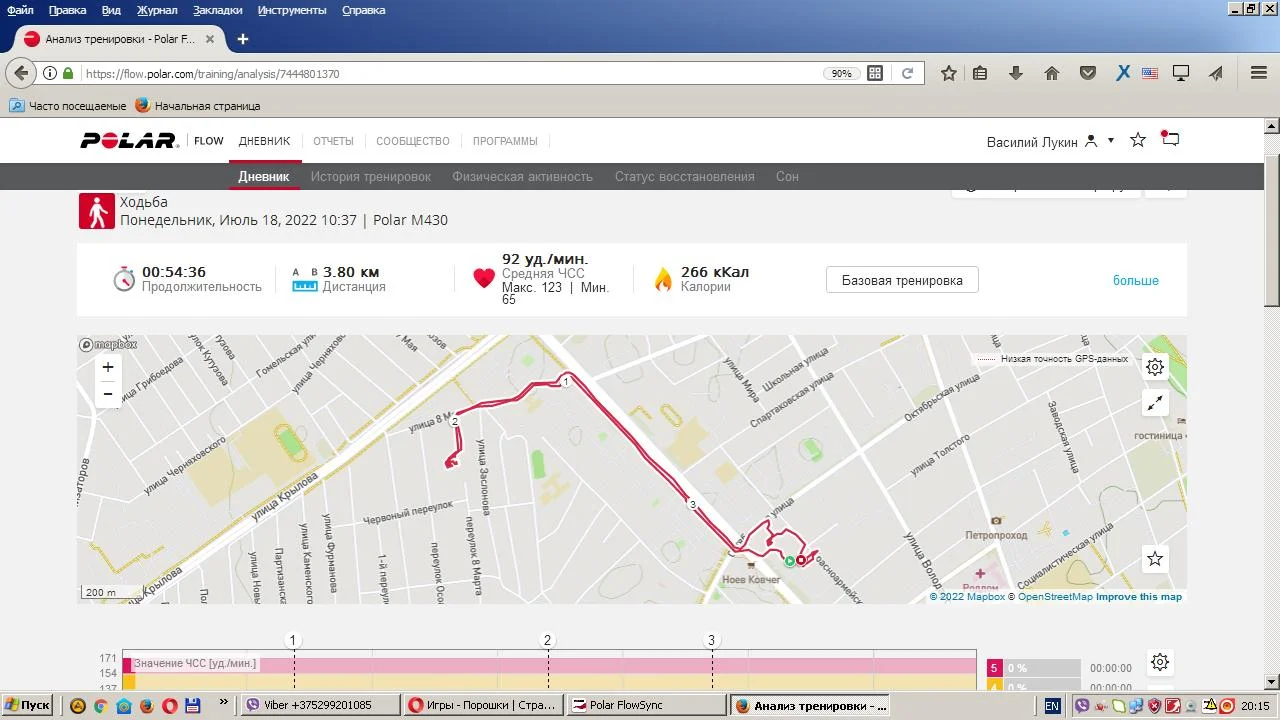Select the ПРОГРАММЫ navigation tab
Screen dimensions: 1280x720
[505, 141]
